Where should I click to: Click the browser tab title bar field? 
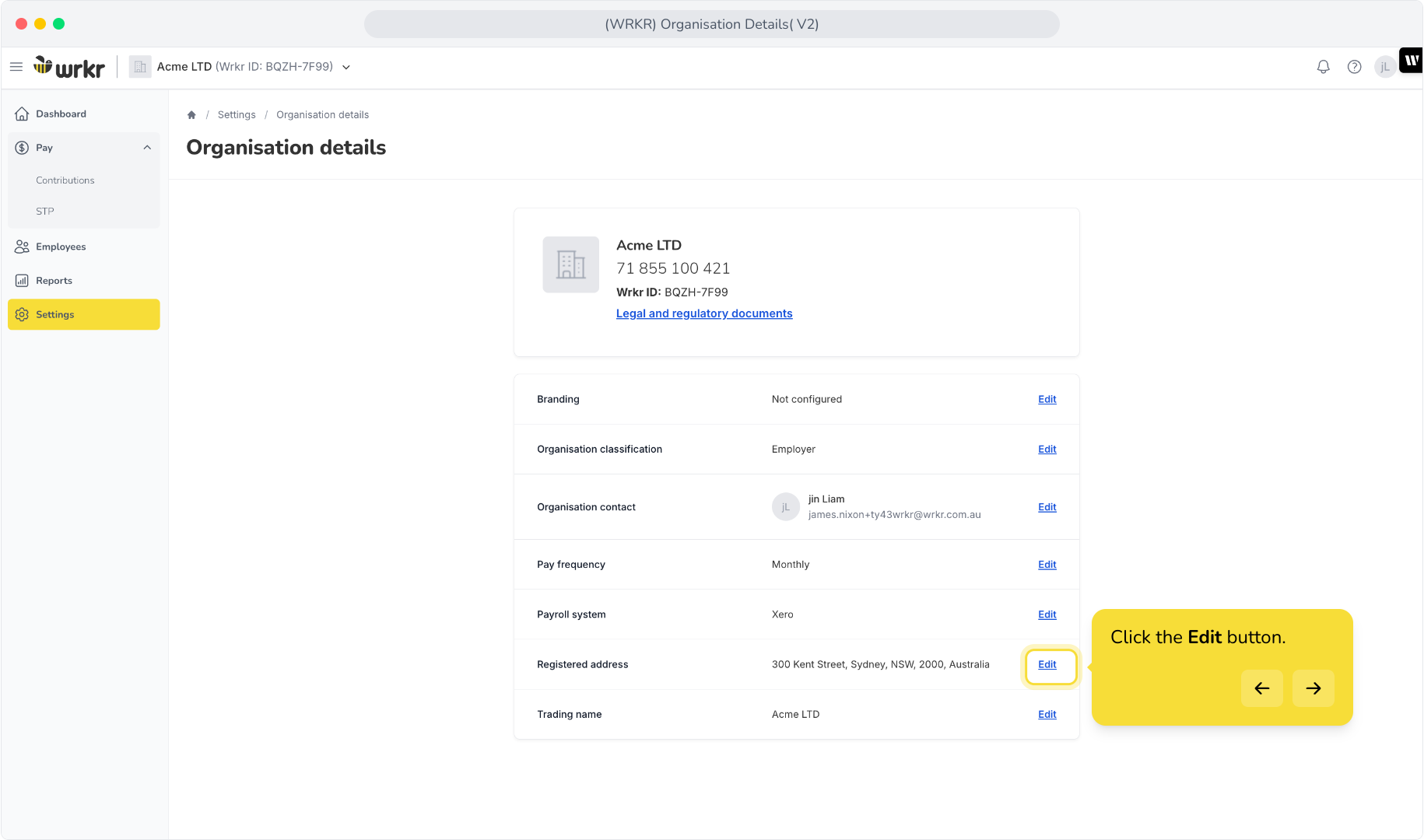coord(712,24)
